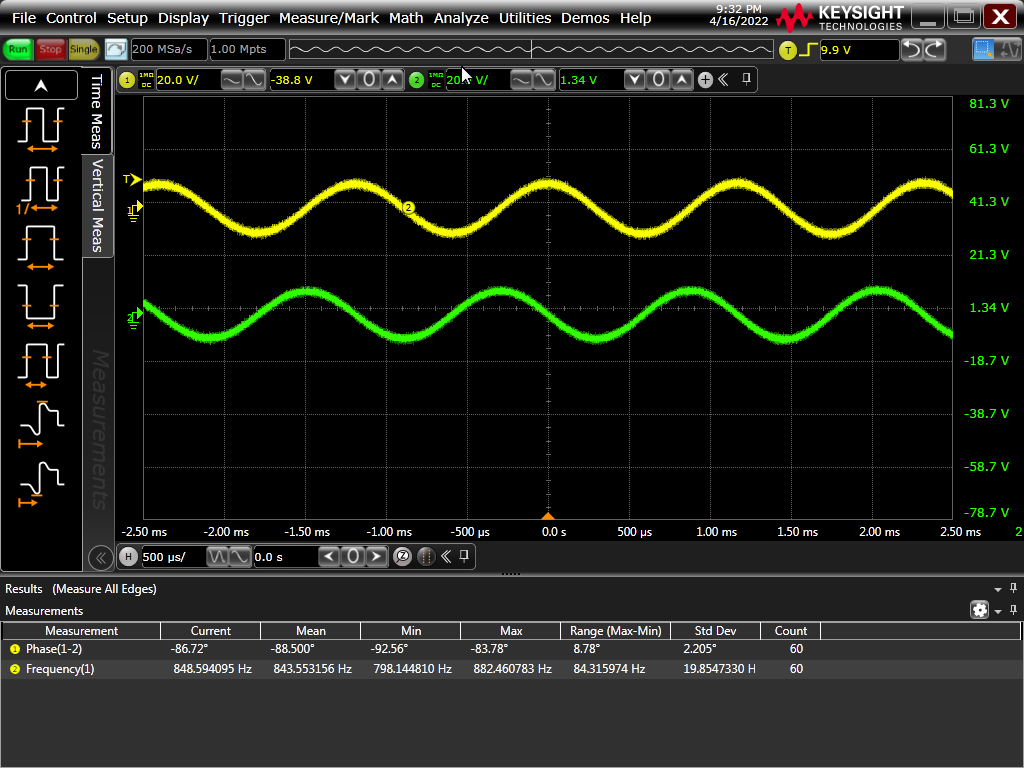
Task: Collapse the measurement sidebar with double chevron
Action: (99, 557)
